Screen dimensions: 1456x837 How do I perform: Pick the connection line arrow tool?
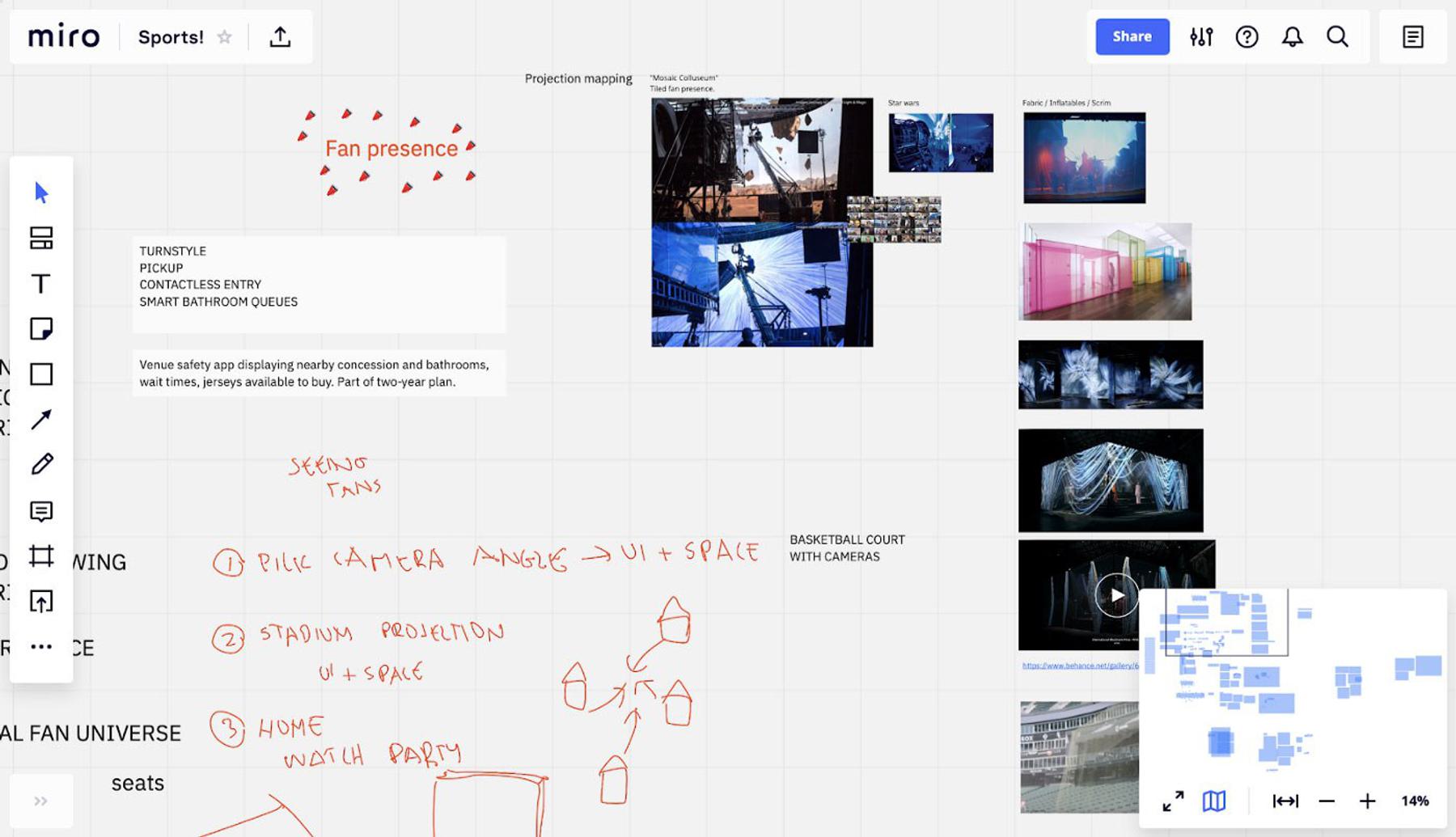click(41, 419)
